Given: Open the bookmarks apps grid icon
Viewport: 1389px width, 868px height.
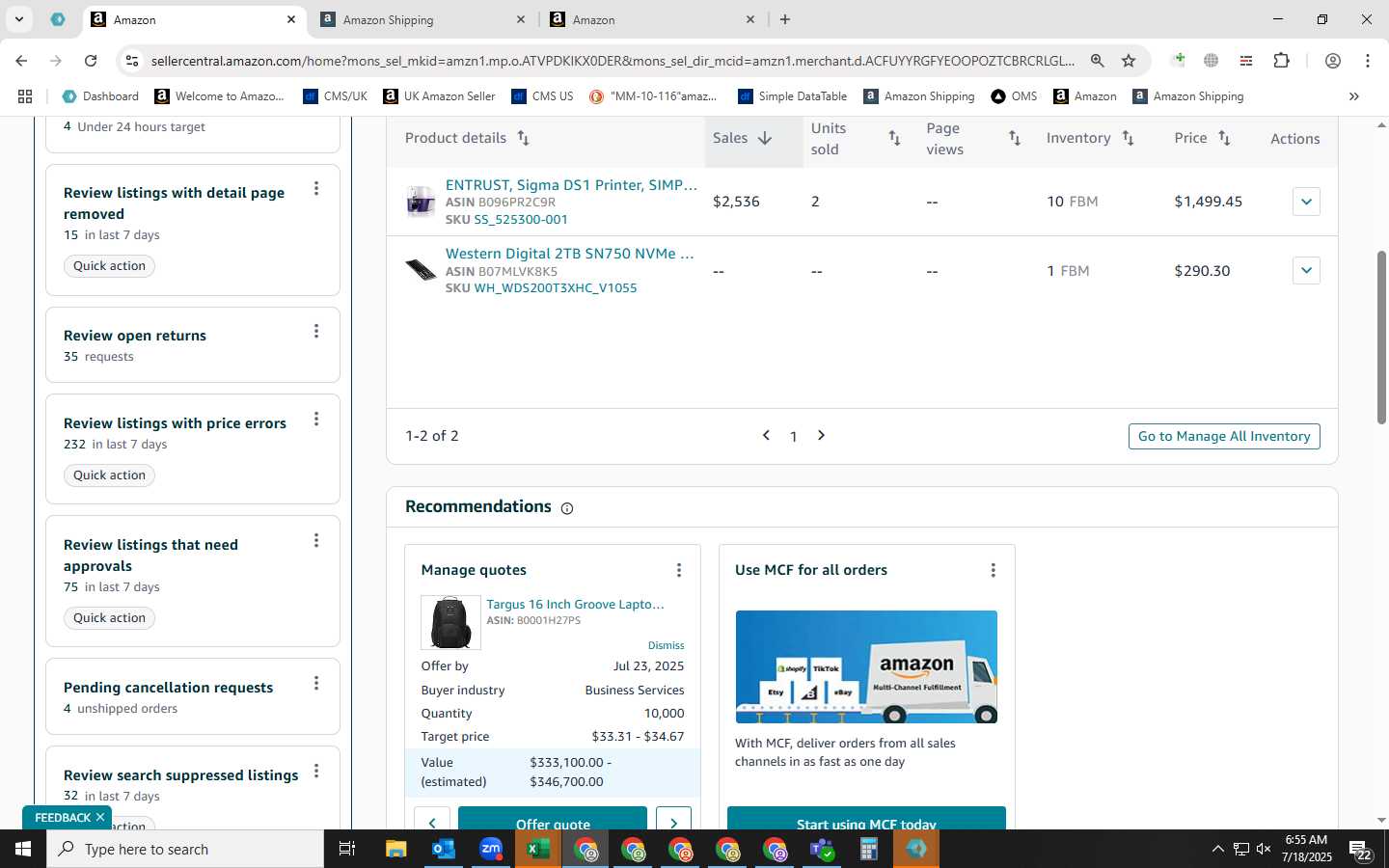Looking at the screenshot, I should [25, 96].
